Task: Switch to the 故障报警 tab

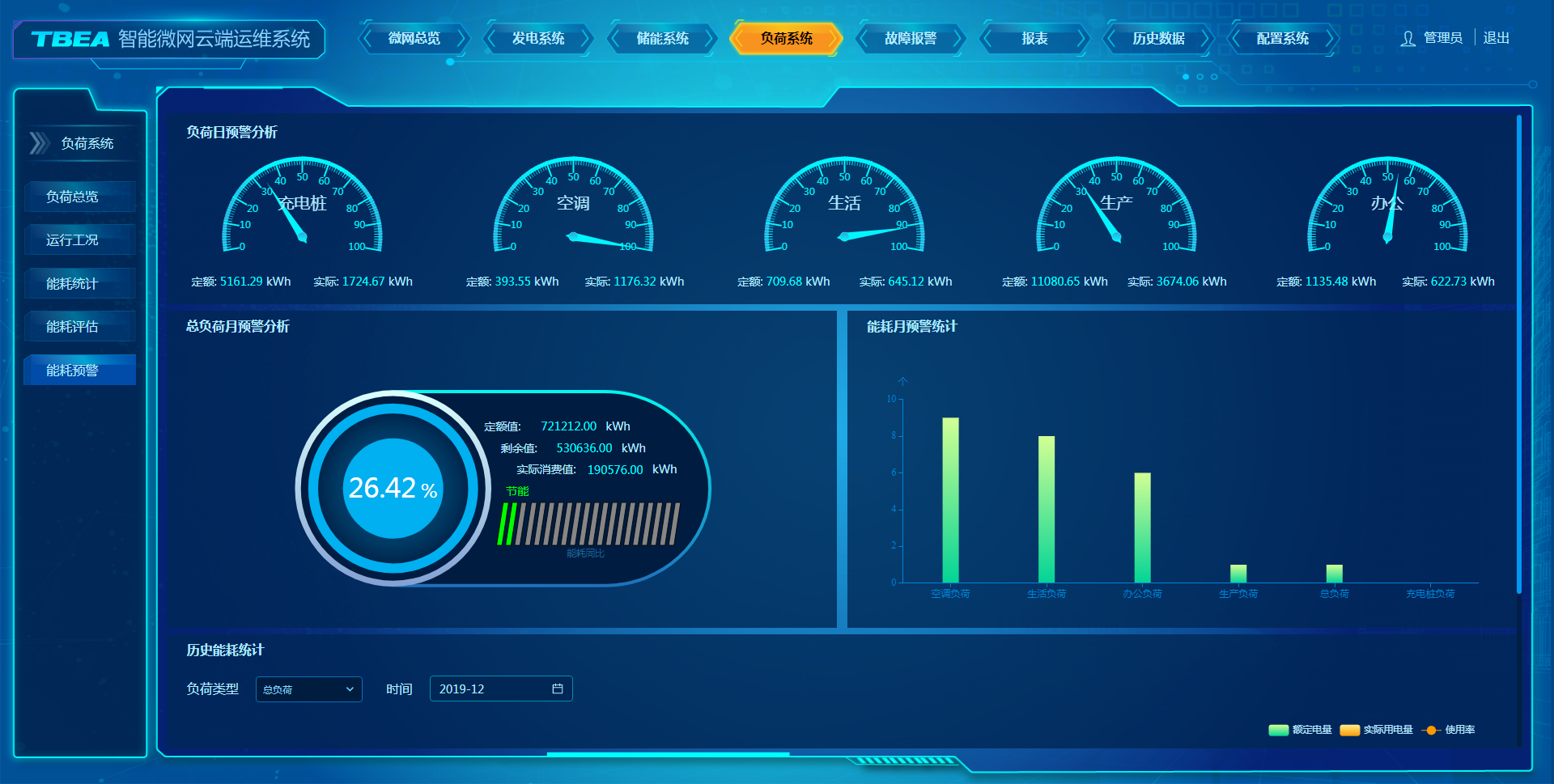Action: 911,39
